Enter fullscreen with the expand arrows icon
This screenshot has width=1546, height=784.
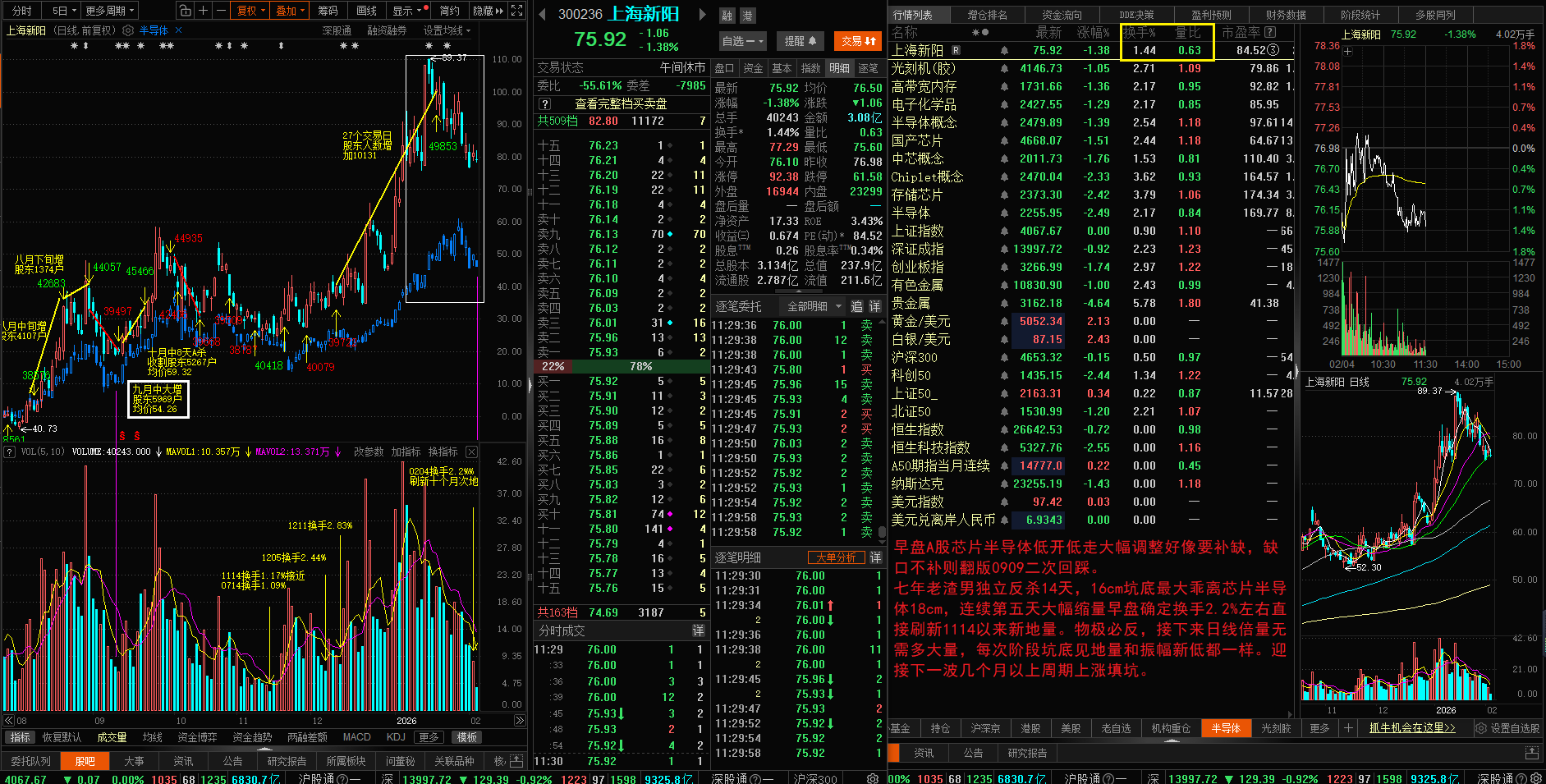[516, 11]
